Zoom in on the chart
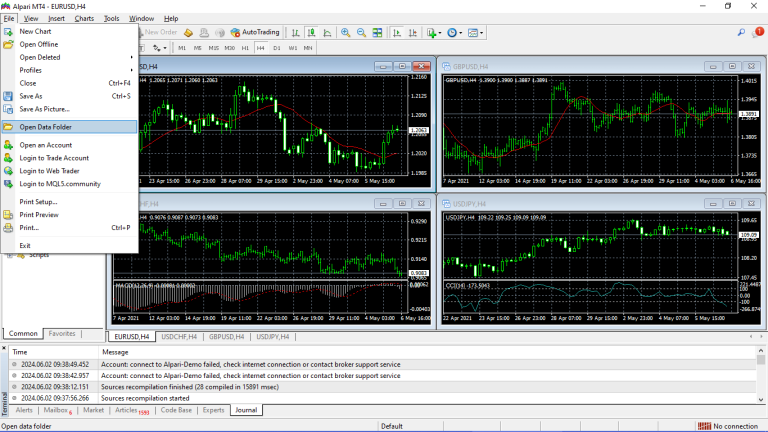768x432 pixels. pyautogui.click(x=346, y=33)
